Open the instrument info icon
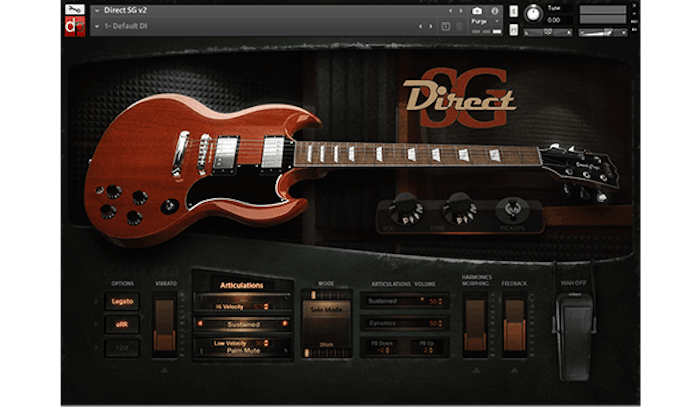The height and width of the screenshot is (407, 700). 495,10
